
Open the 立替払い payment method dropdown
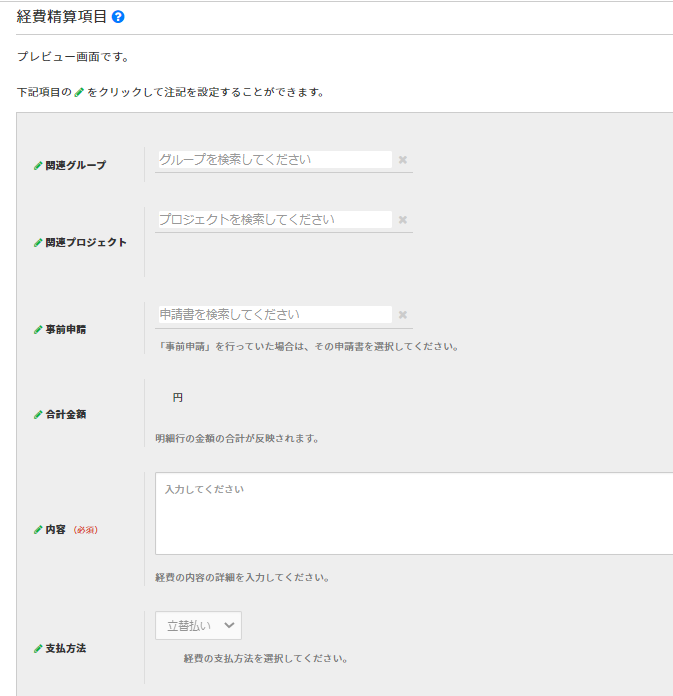pos(198,626)
